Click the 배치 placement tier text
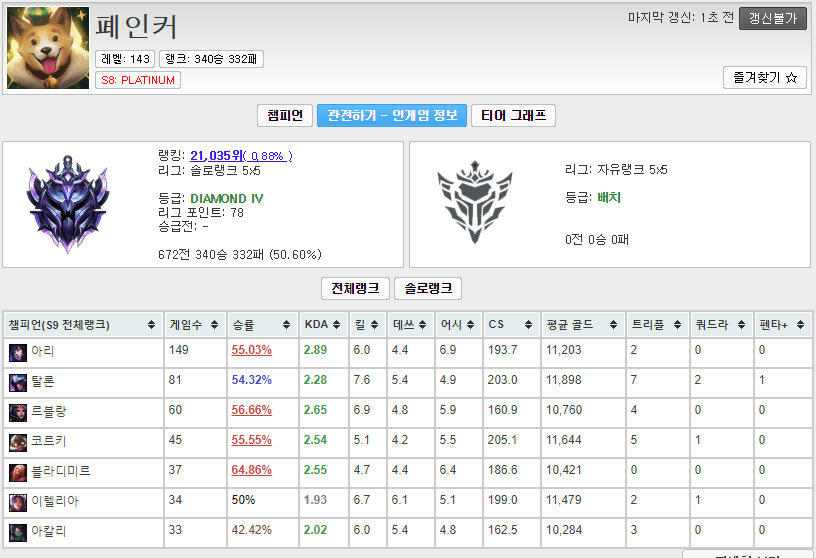816x558 pixels. pos(609,197)
